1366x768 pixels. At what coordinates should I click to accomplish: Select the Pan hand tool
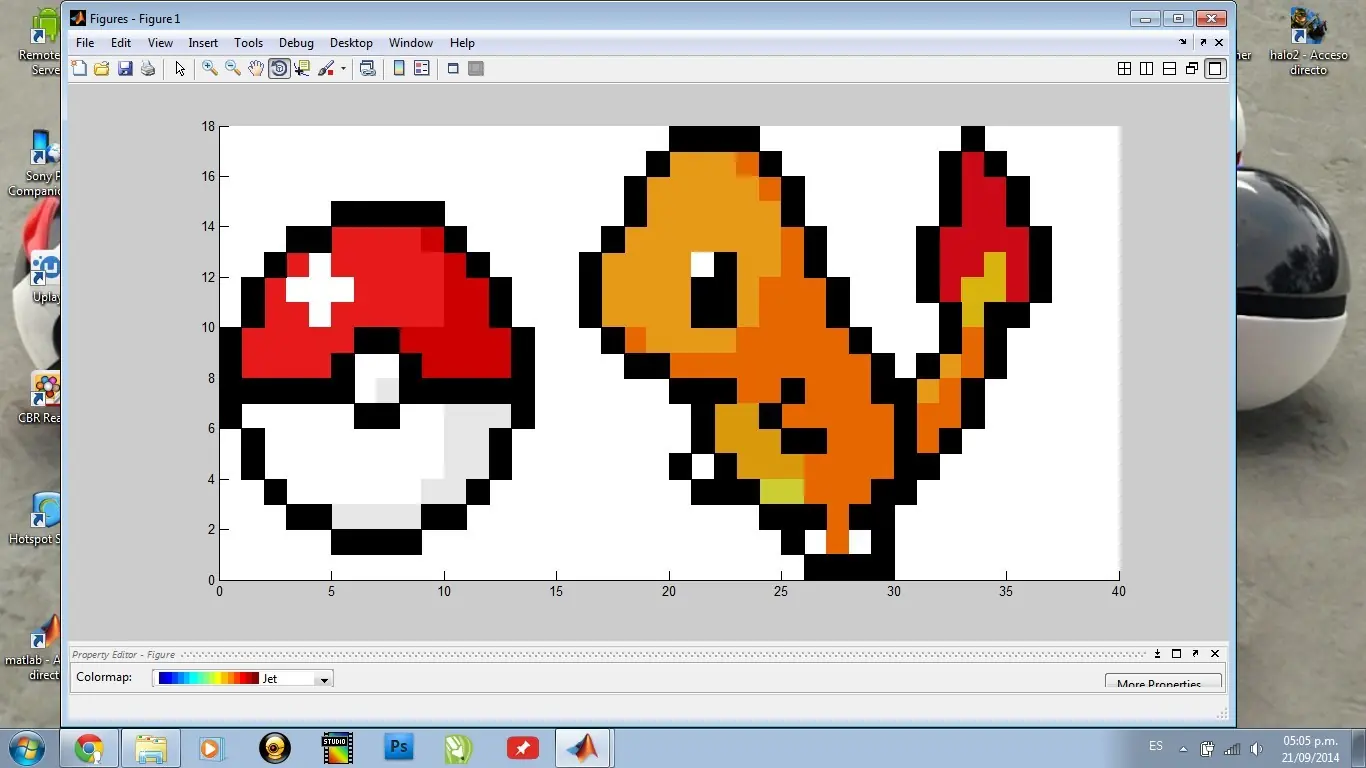pos(256,69)
